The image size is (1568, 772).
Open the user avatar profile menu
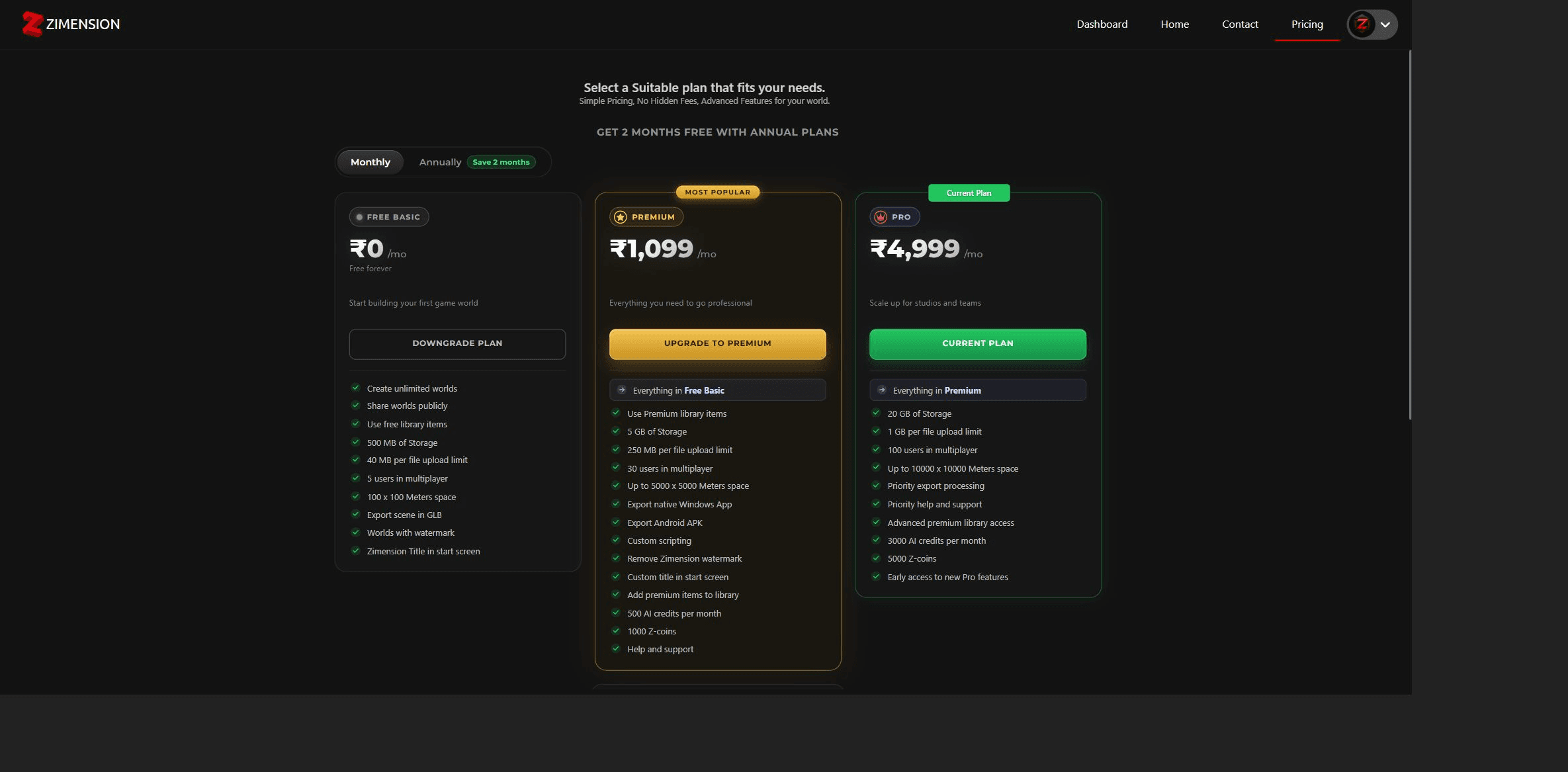point(1372,24)
